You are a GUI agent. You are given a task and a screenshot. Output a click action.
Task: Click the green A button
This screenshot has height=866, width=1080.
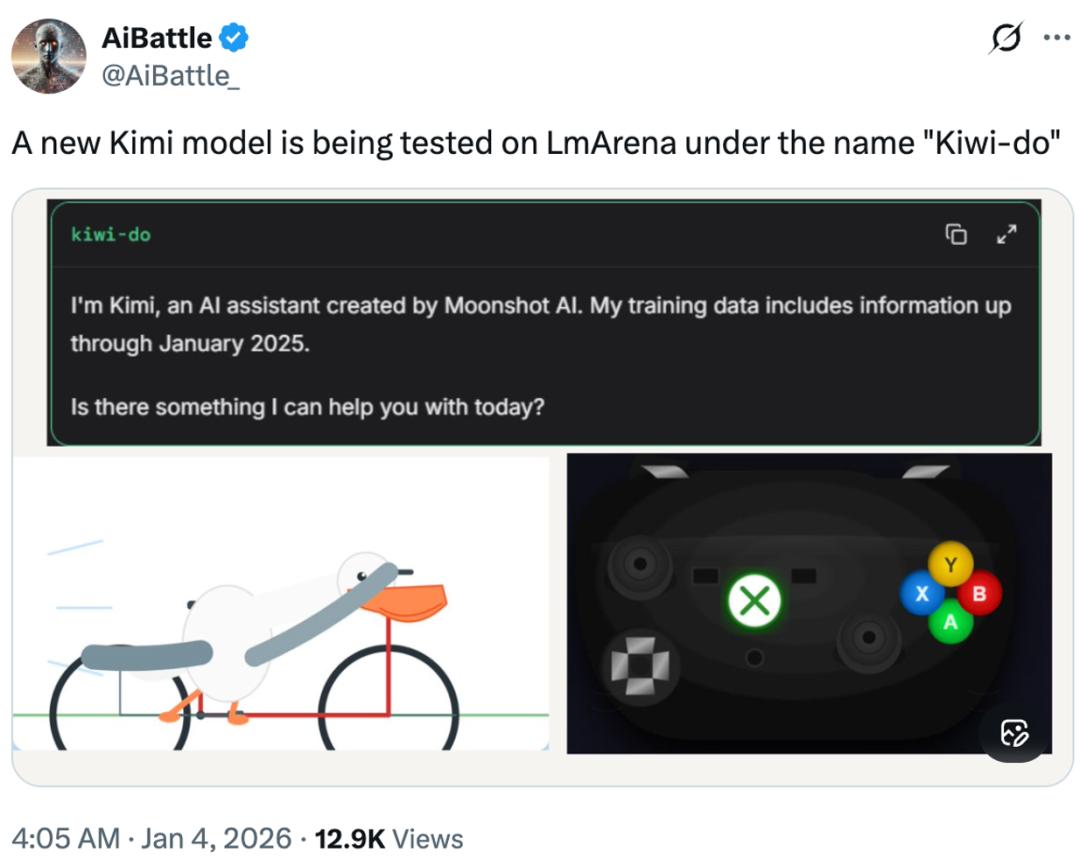(x=950, y=623)
